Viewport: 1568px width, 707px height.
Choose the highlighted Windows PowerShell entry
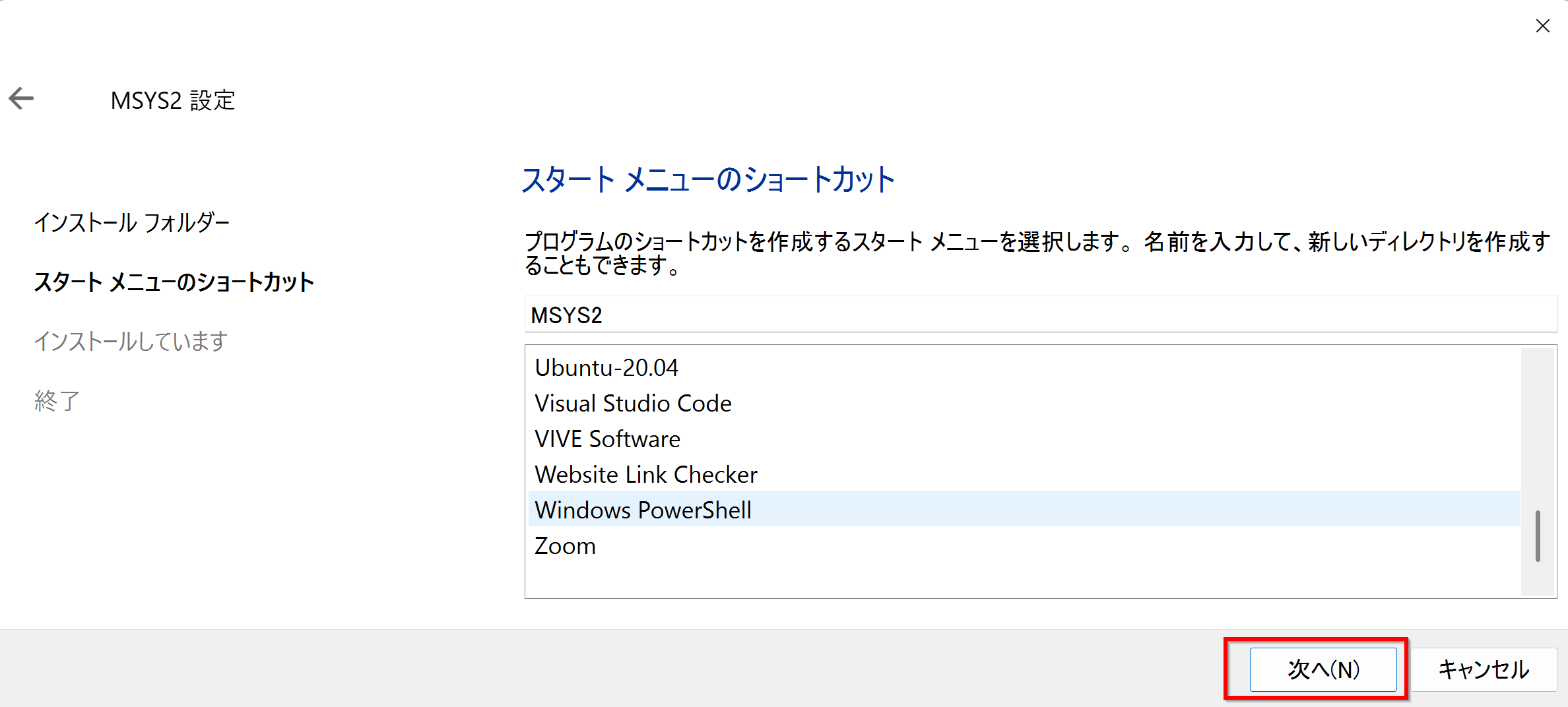[643, 510]
